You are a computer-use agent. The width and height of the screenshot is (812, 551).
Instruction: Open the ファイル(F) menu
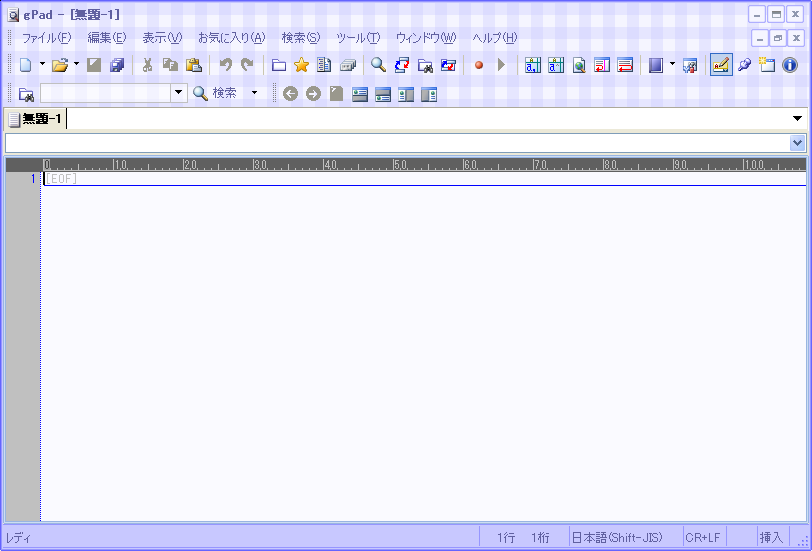46,38
